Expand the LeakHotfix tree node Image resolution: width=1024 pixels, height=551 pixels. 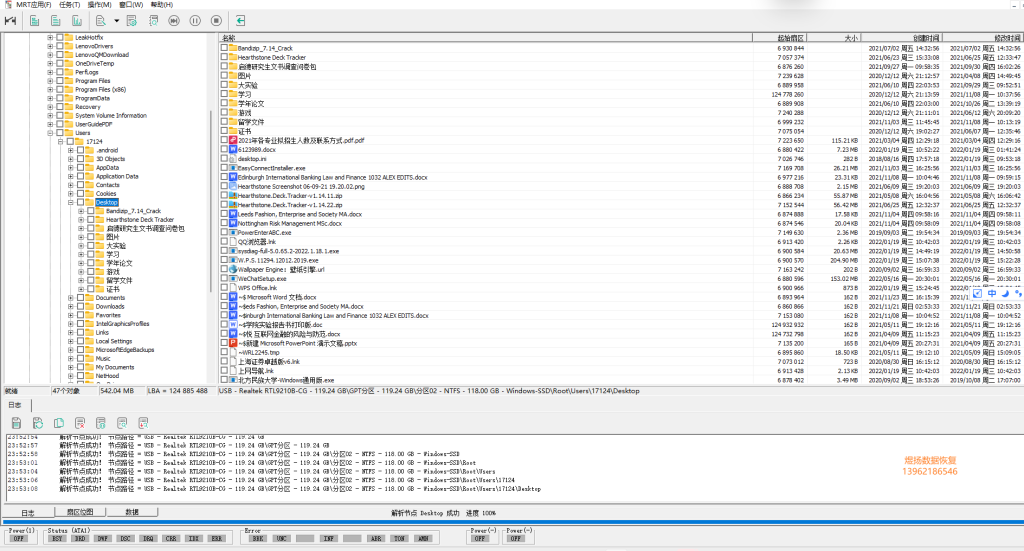tap(50, 38)
